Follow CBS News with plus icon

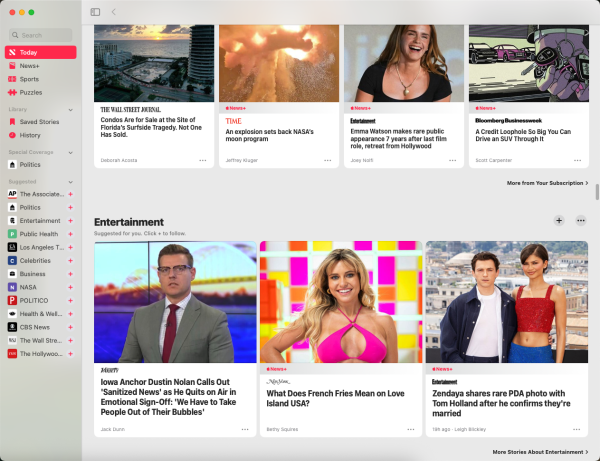pyautogui.click(x=70, y=327)
